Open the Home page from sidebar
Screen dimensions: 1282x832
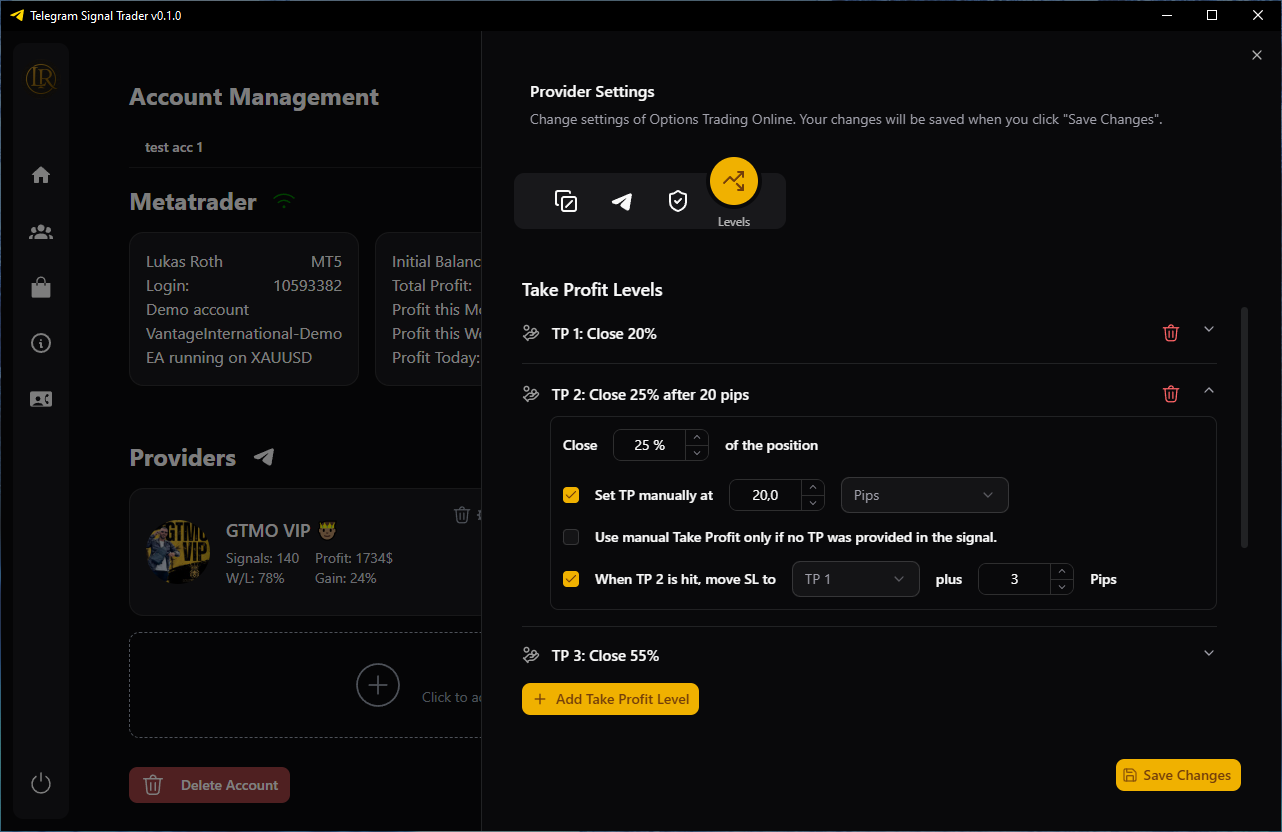click(41, 175)
